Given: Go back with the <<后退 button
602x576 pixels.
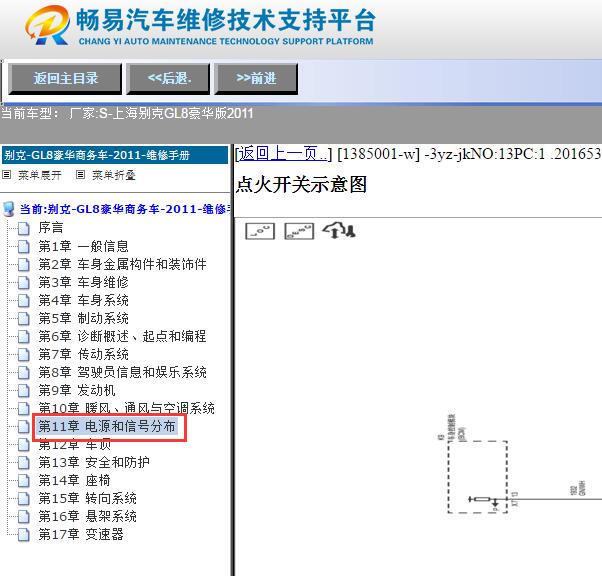Looking at the screenshot, I should point(168,79).
